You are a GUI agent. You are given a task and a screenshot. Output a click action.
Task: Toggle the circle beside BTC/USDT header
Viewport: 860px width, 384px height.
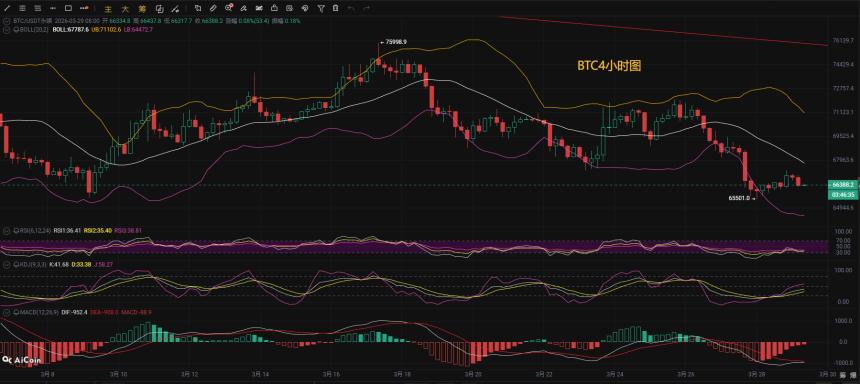pos(7,21)
